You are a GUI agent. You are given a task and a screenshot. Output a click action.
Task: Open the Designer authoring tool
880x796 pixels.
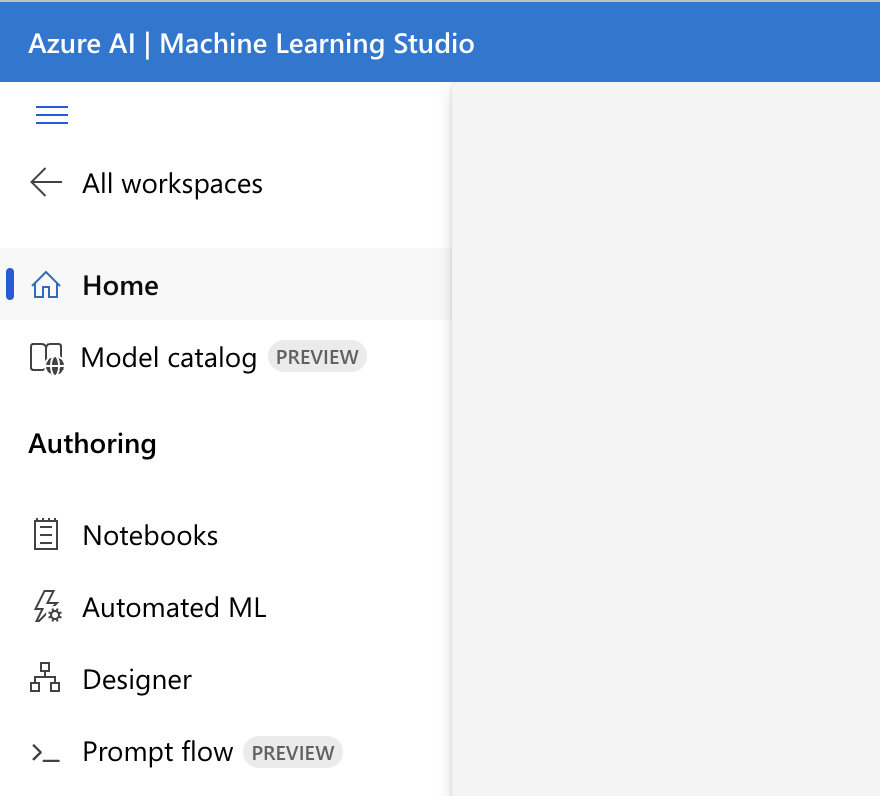pyautogui.click(x=137, y=678)
